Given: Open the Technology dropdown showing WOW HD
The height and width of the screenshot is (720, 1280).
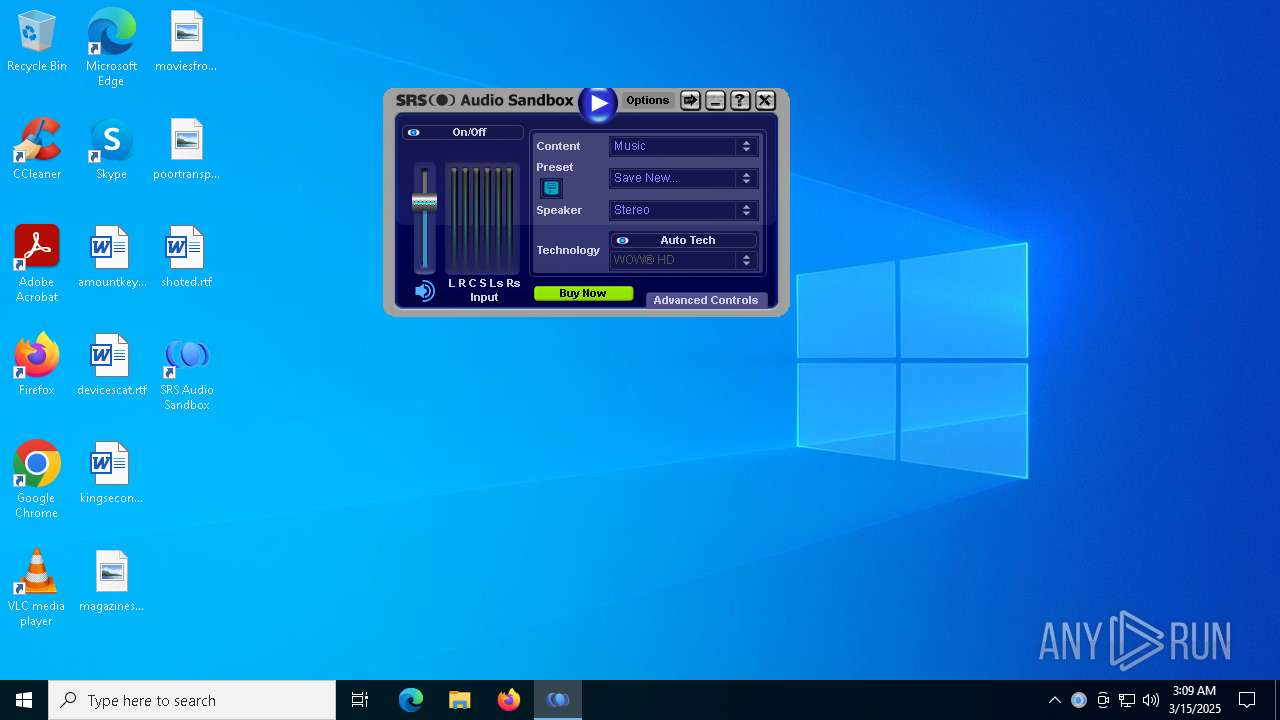Looking at the screenshot, I should coord(683,260).
